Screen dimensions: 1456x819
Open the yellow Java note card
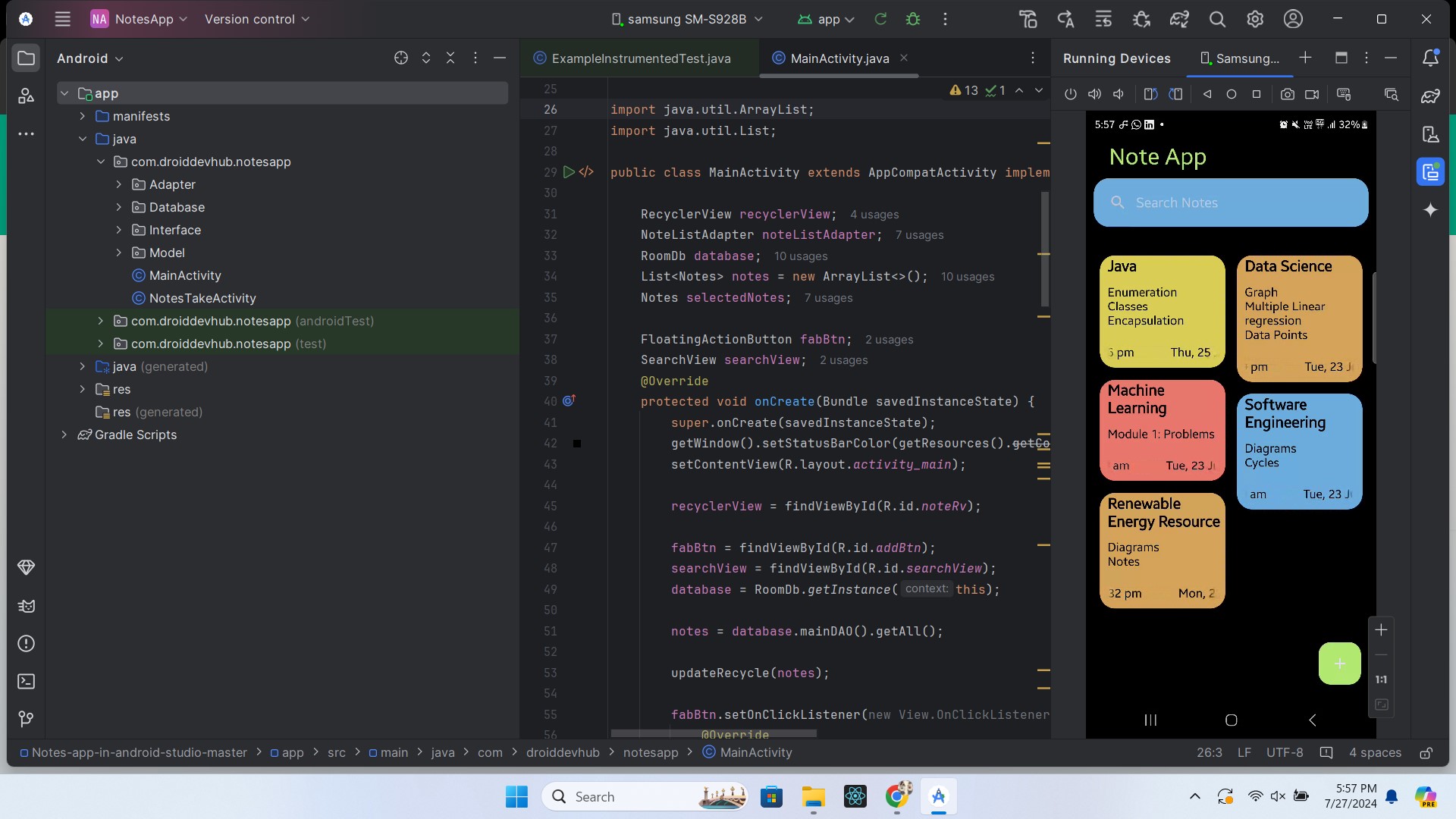(1162, 311)
